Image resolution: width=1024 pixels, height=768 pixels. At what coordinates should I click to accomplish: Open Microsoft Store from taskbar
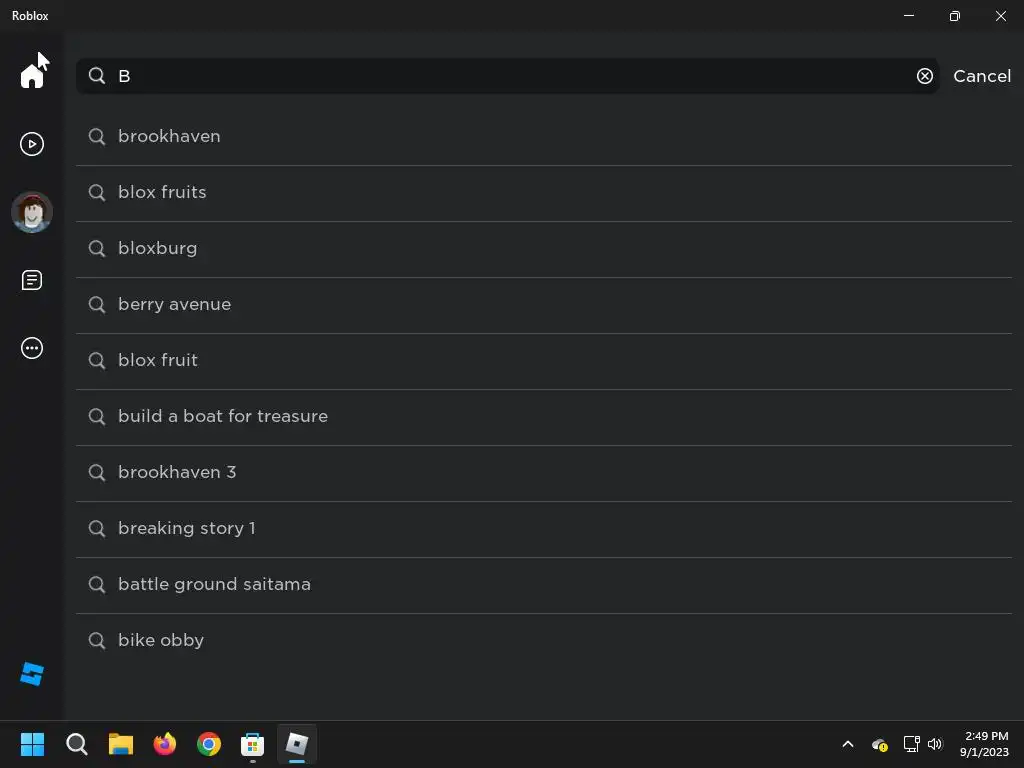coord(253,744)
